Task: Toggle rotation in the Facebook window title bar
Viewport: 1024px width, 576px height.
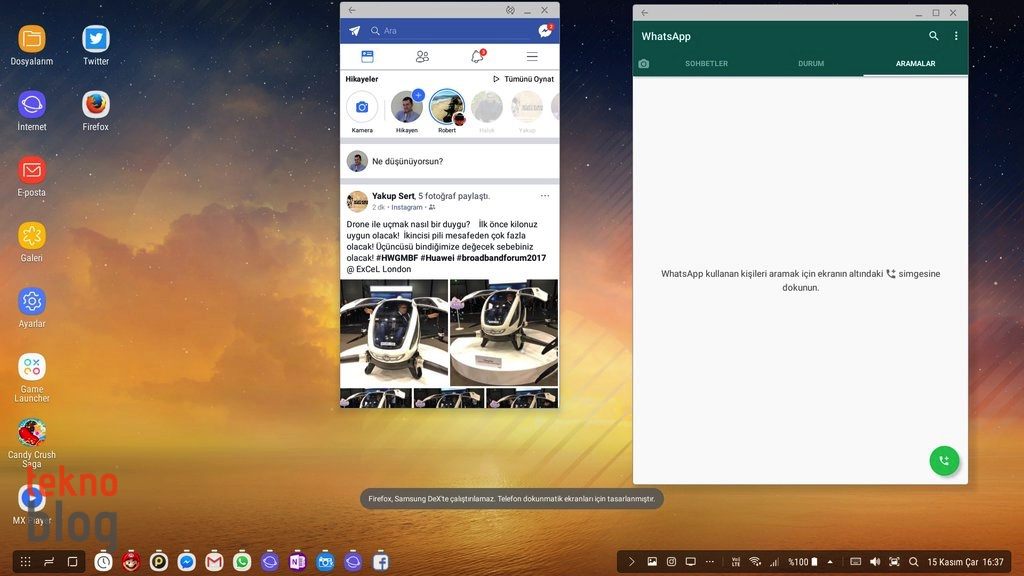Action: point(510,10)
